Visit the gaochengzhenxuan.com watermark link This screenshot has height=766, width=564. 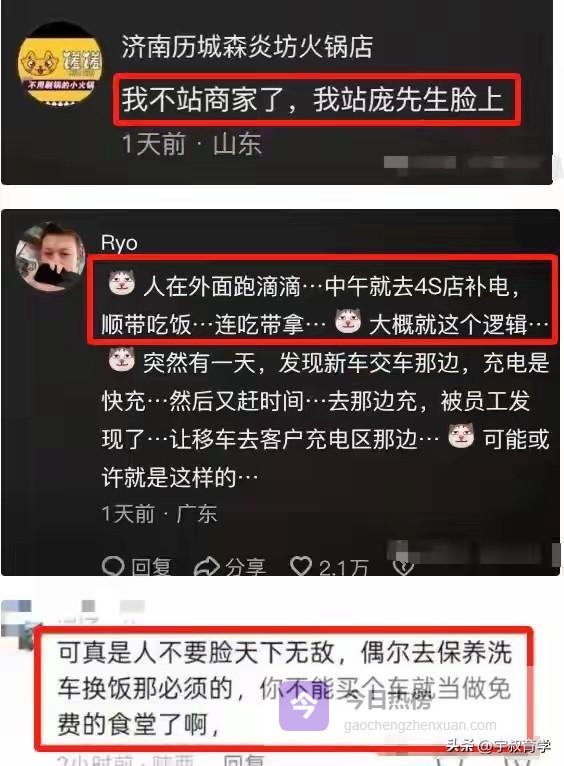coord(420,725)
